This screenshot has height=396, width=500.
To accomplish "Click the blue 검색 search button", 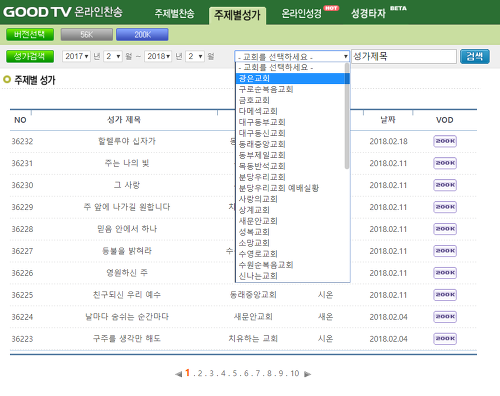I will click(x=475, y=56).
